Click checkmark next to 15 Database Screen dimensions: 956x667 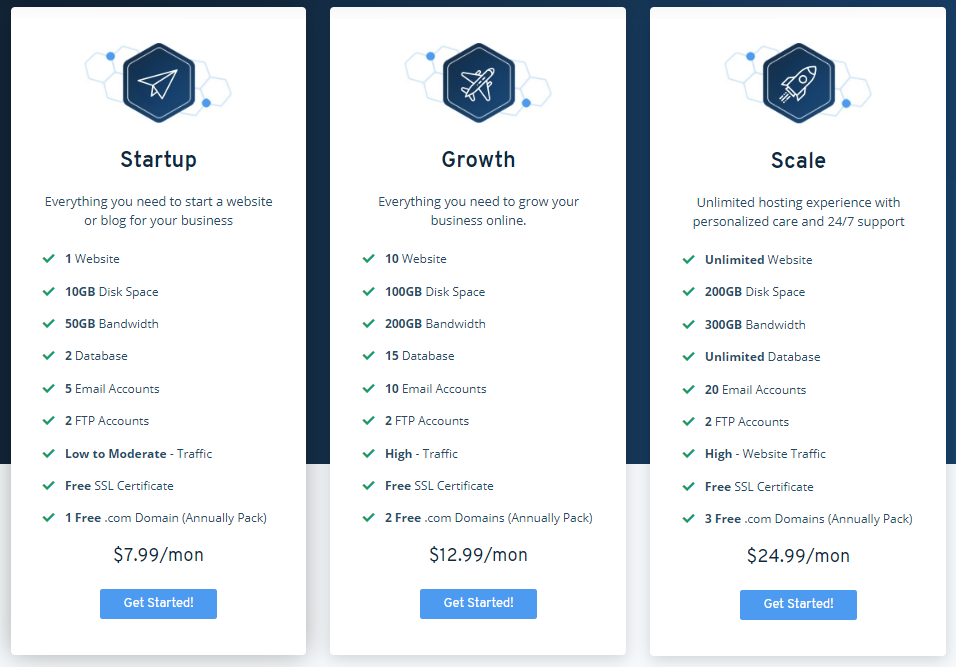tap(368, 355)
